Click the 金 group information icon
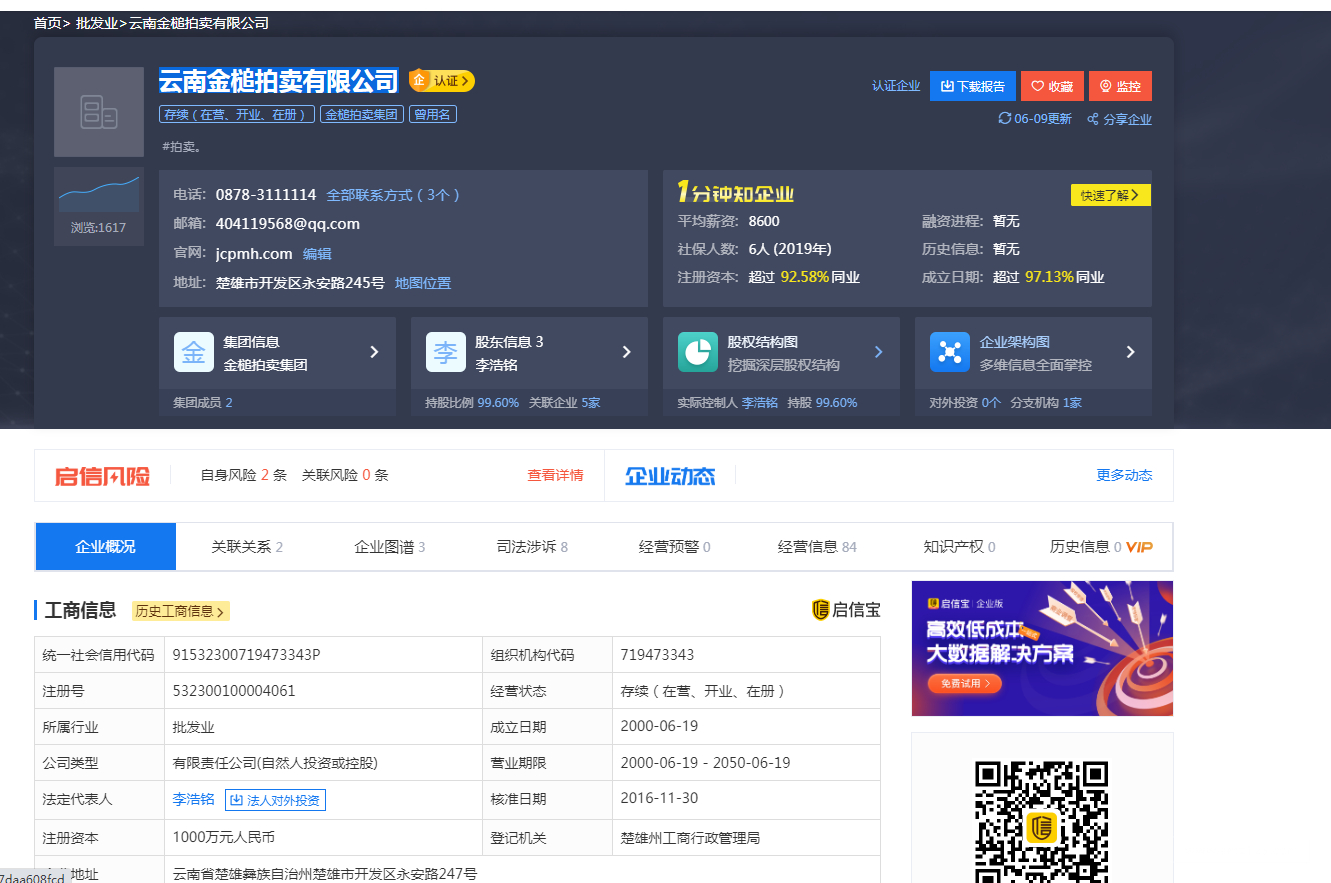1331x883 pixels. pos(194,352)
